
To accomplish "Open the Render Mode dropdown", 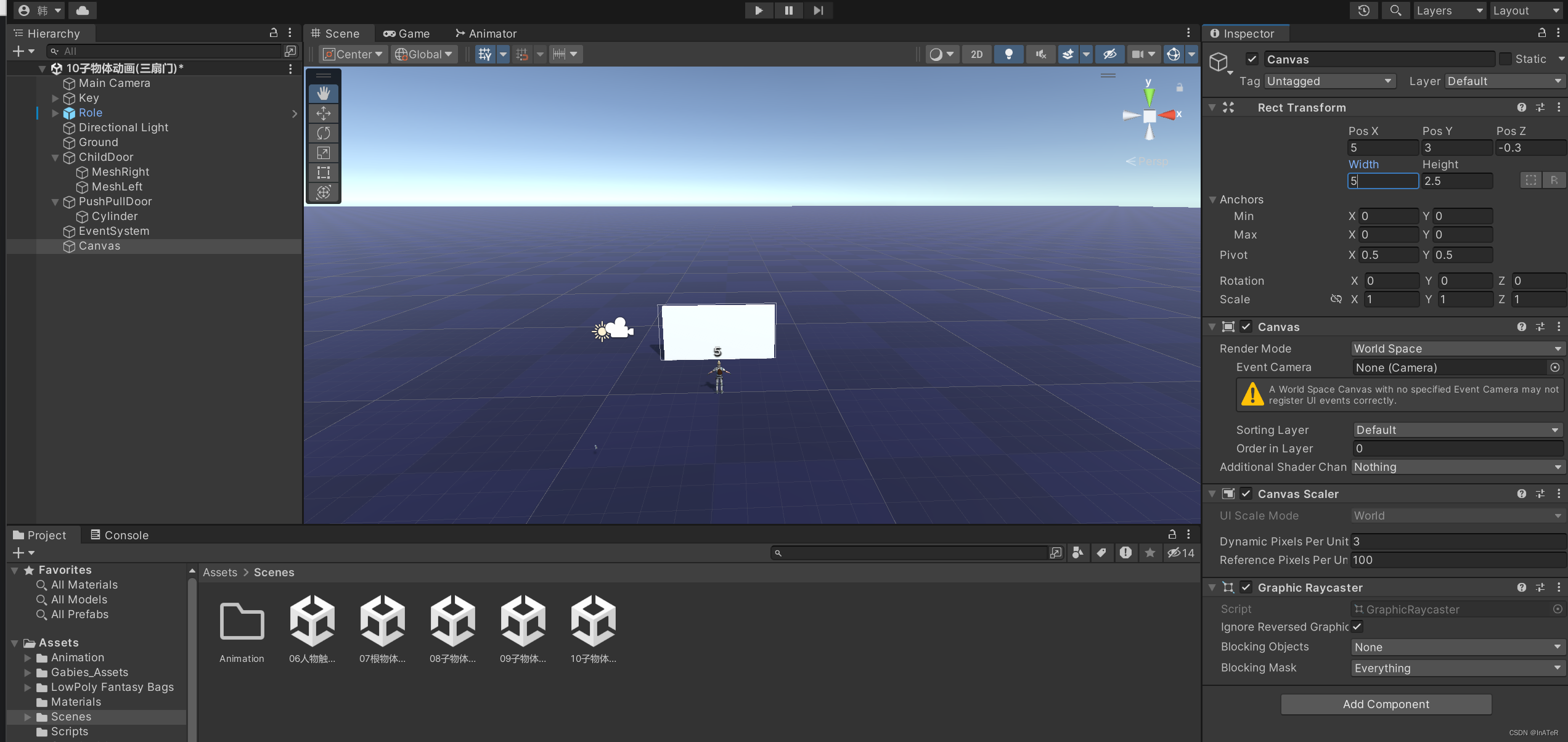I will 1457,349.
